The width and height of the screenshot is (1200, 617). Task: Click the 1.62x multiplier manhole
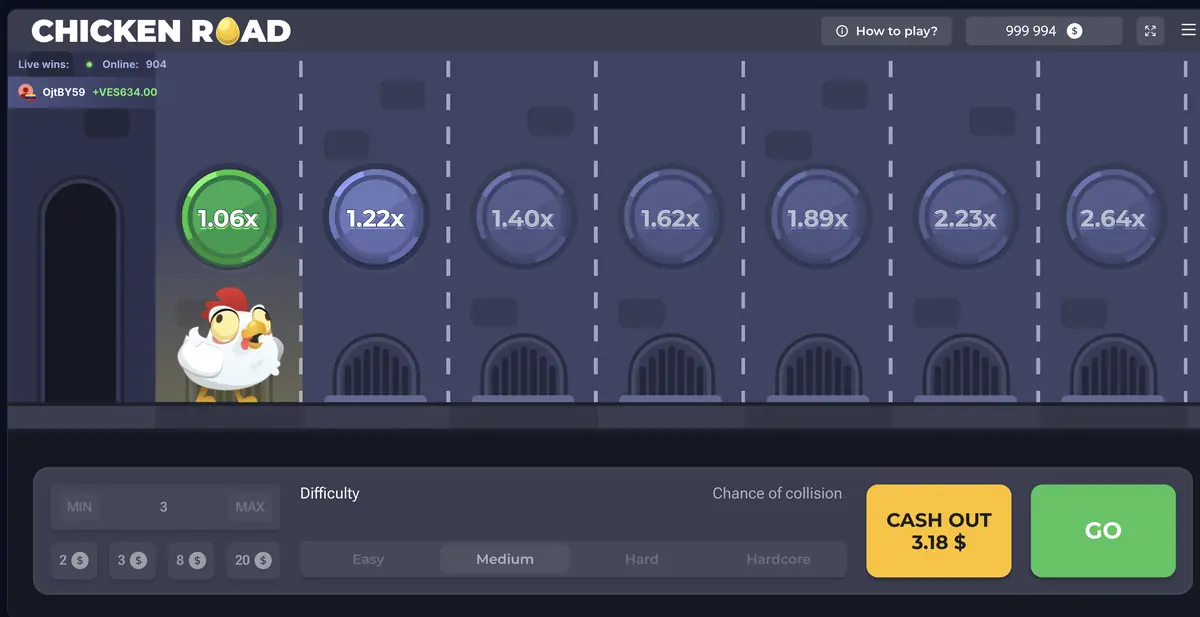click(670, 218)
